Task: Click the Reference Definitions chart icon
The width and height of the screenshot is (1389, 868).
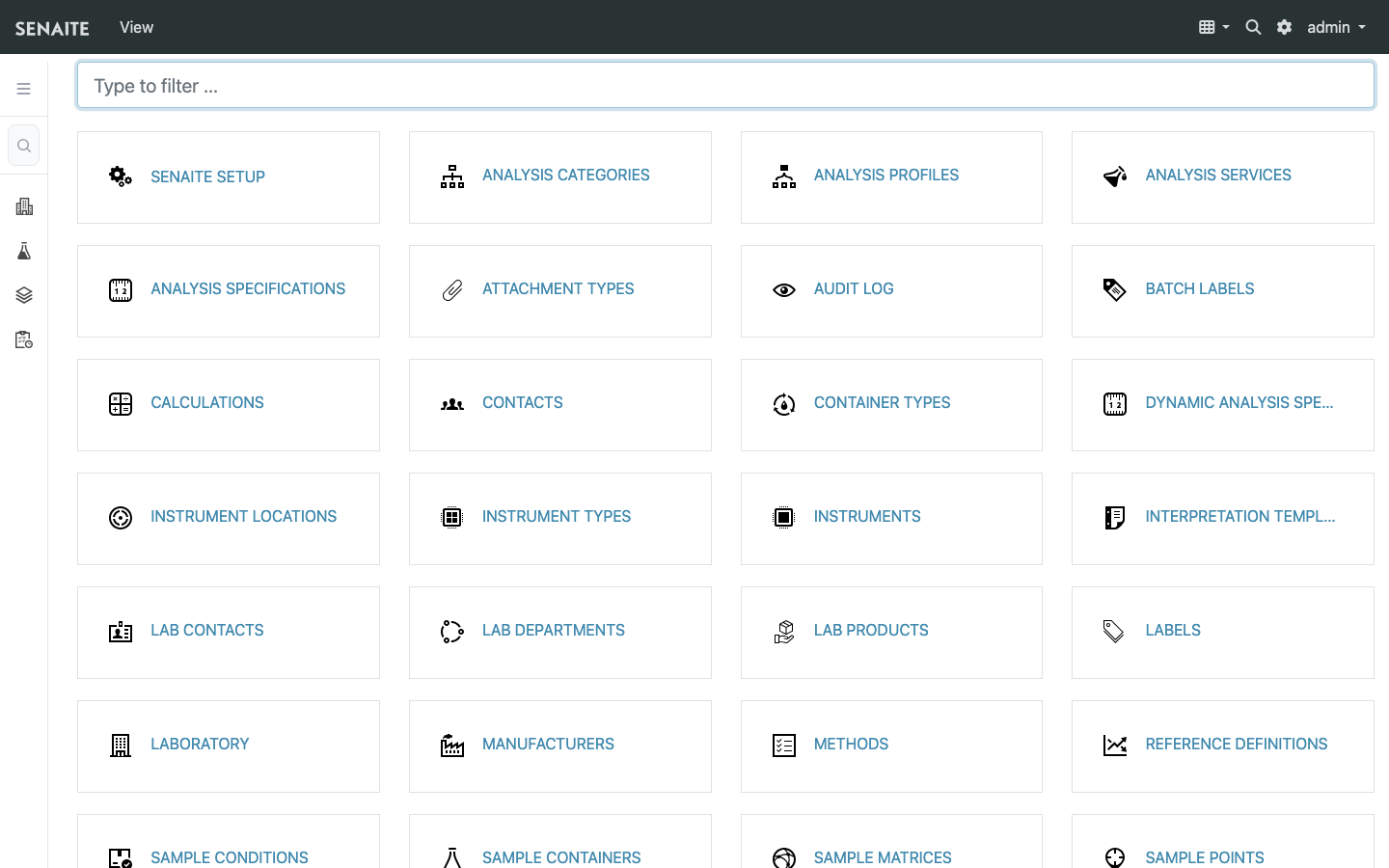Action: [x=1115, y=746]
